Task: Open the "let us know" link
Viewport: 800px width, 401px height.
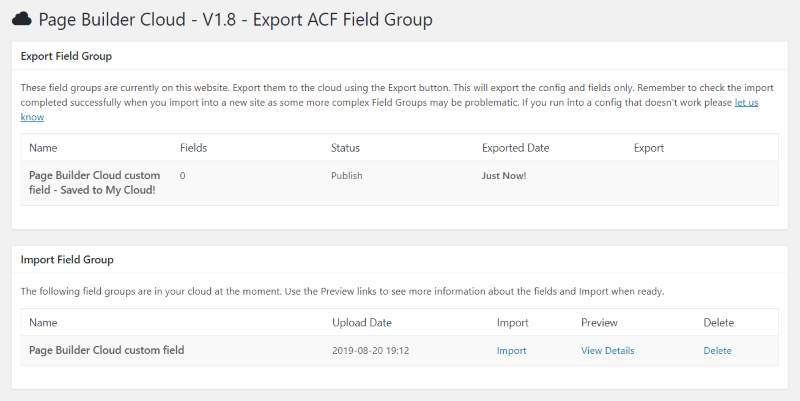Action: coord(746,103)
